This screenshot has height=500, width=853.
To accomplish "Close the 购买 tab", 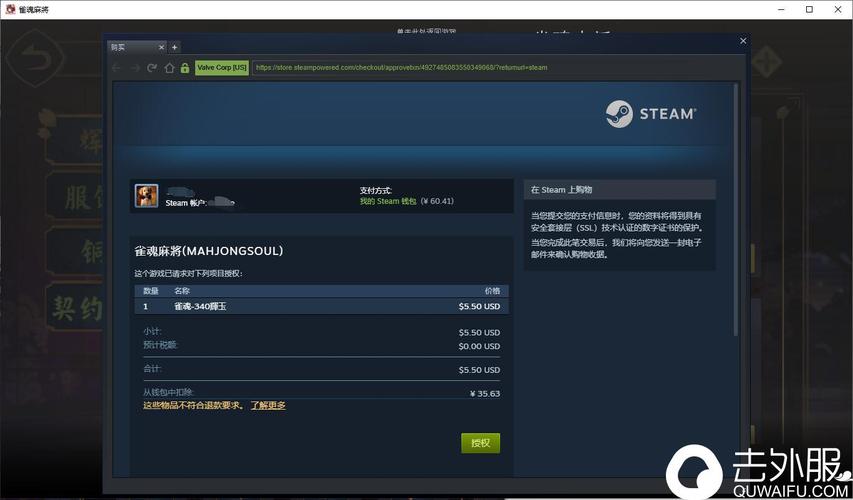I will [162, 47].
